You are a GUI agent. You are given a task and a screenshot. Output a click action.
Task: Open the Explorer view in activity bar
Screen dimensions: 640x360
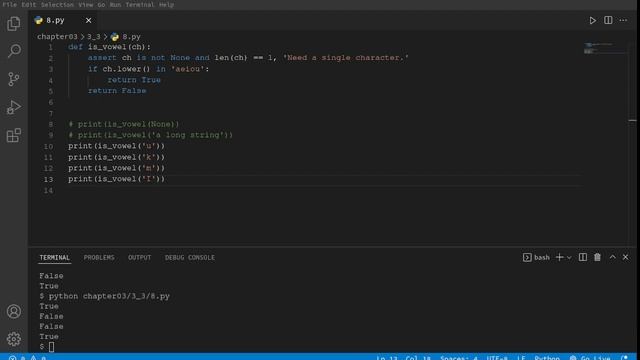coord(13,24)
